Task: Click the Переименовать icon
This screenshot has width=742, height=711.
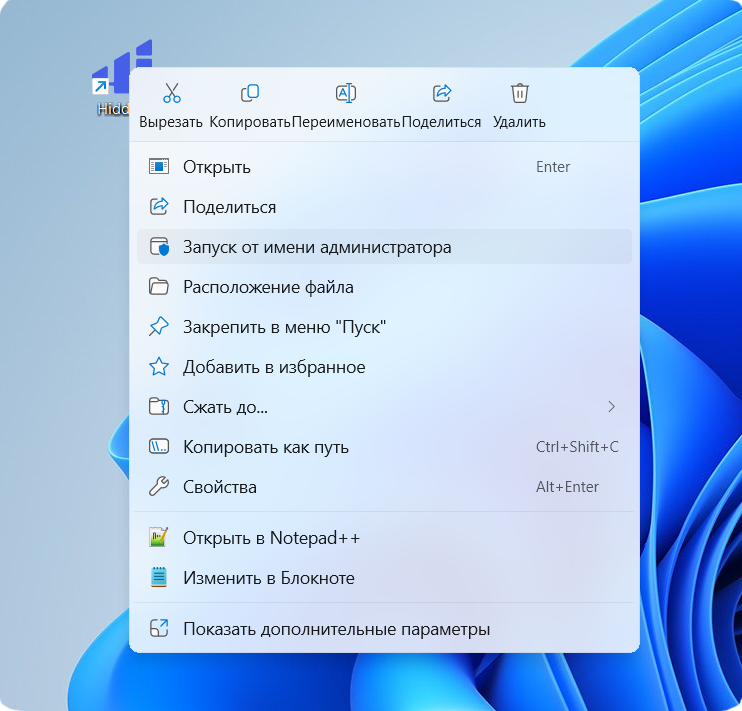Action: pyautogui.click(x=346, y=94)
